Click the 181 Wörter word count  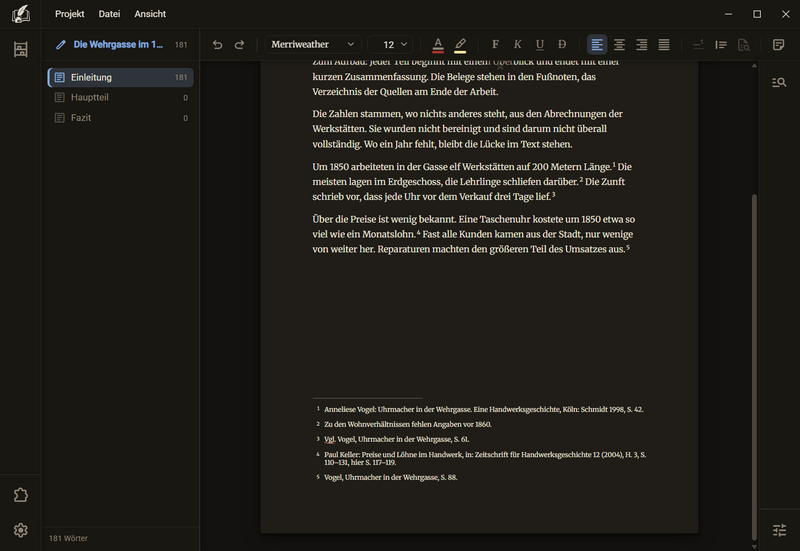68,538
